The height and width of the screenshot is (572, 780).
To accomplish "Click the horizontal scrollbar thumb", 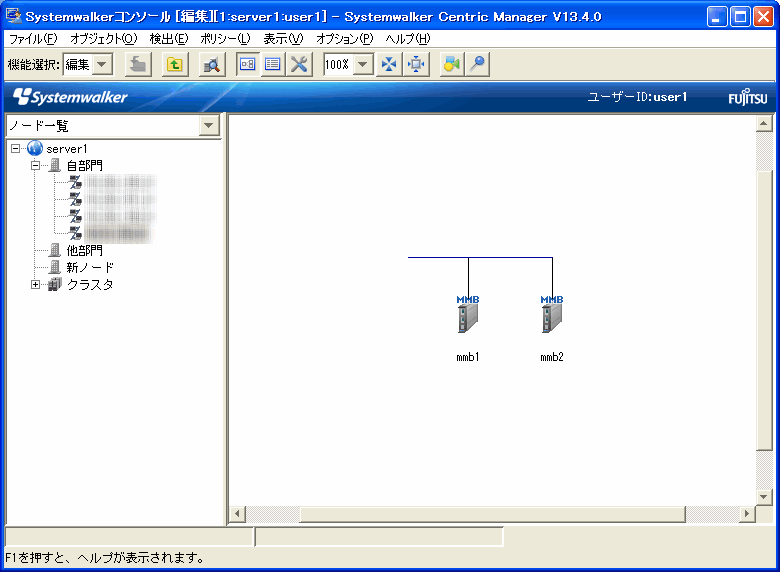I will coord(492,514).
